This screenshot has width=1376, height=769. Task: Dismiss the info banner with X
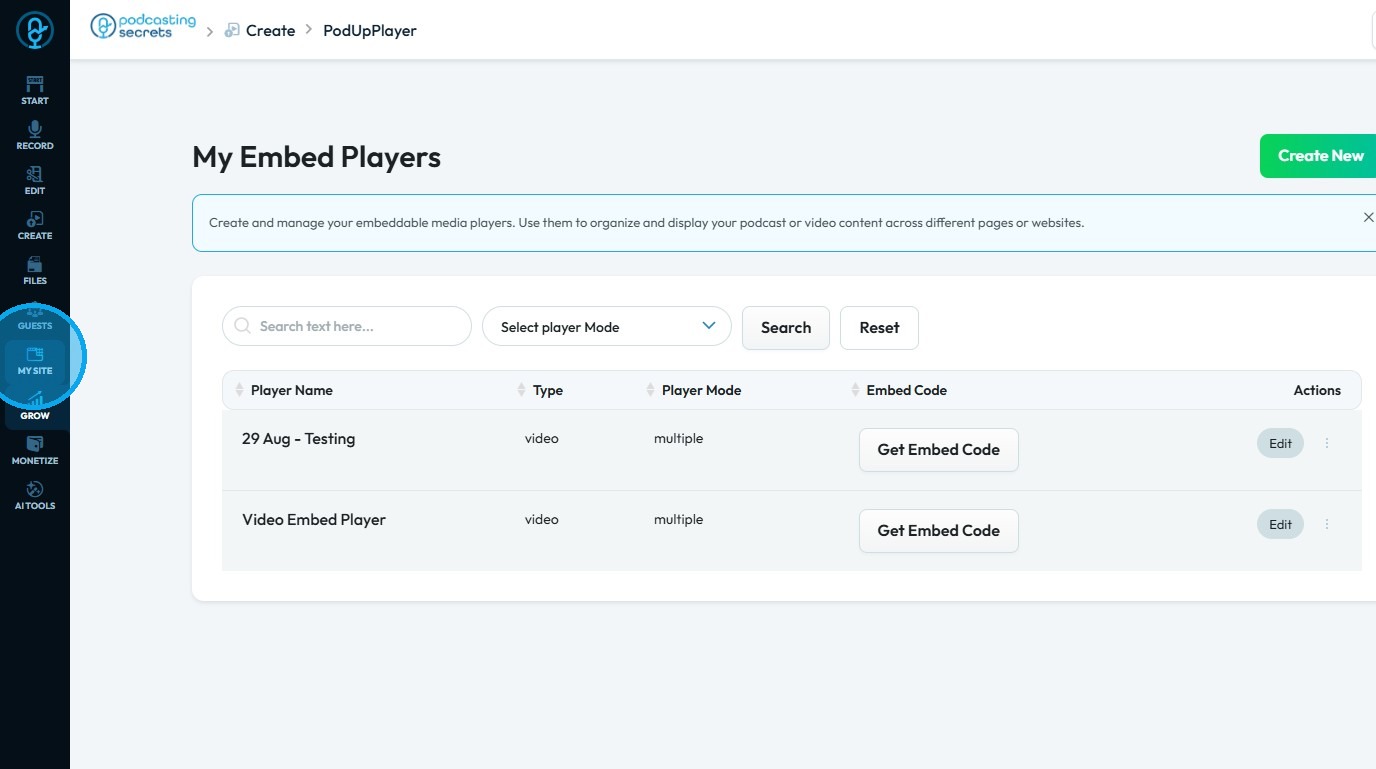pyautogui.click(x=1368, y=217)
